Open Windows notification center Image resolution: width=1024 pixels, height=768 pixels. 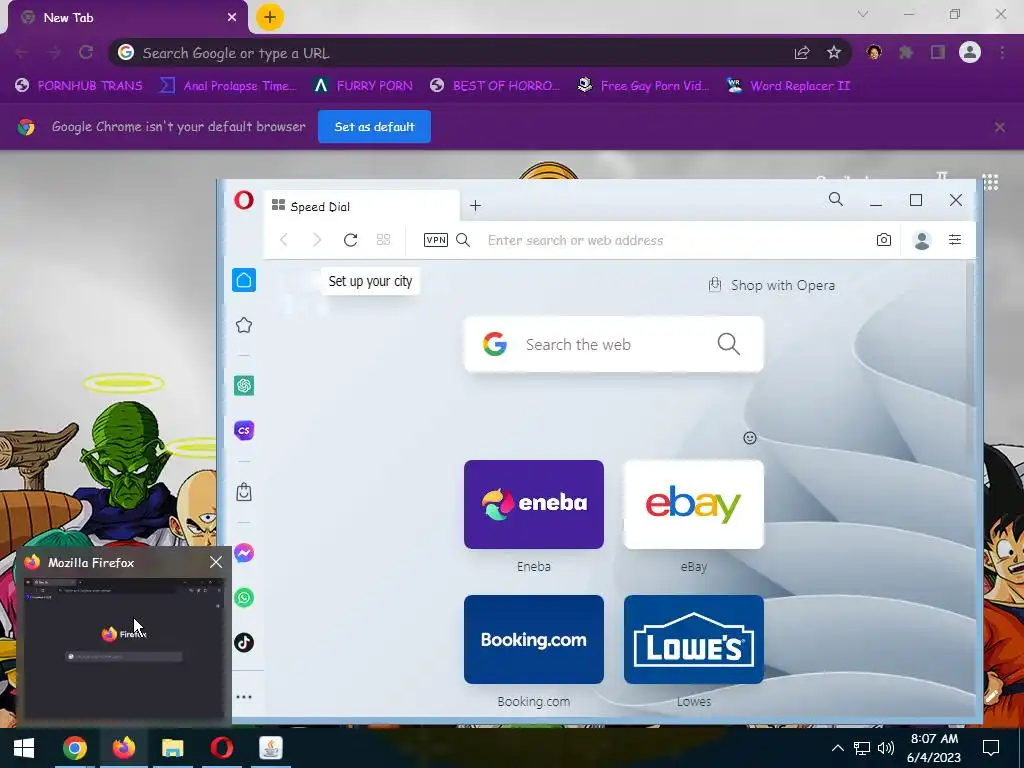[991, 748]
